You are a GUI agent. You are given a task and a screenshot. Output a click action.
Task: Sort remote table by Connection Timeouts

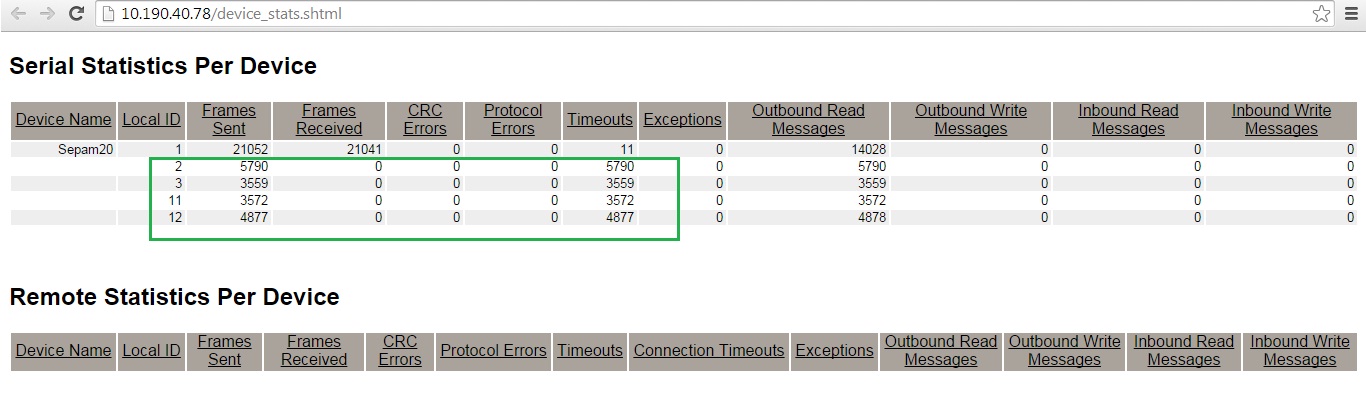click(709, 351)
